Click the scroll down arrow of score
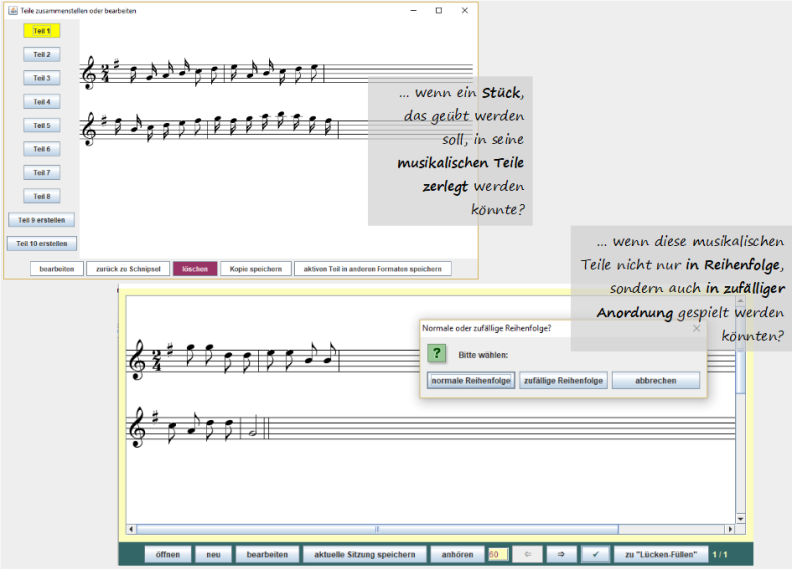 (x=740, y=519)
